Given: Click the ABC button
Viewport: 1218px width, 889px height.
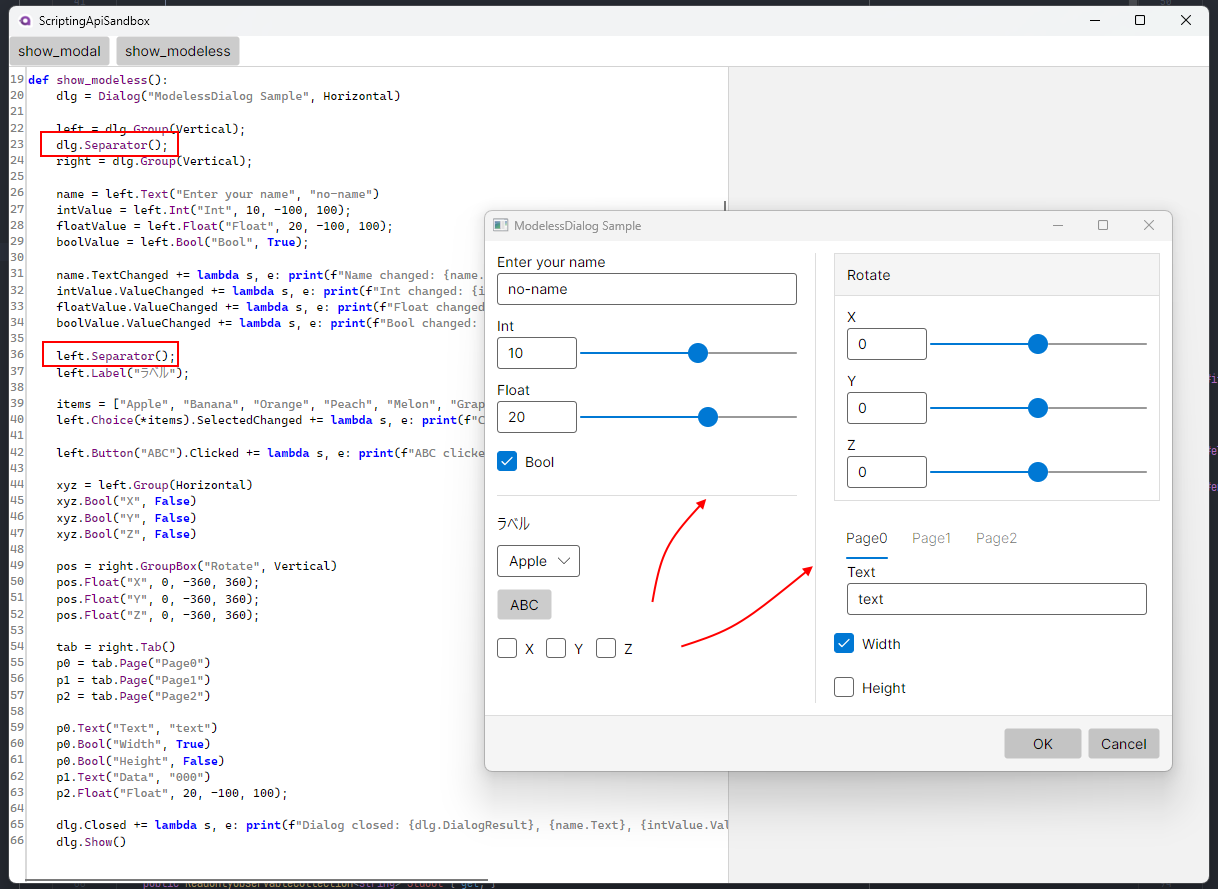Looking at the screenshot, I should click(524, 605).
